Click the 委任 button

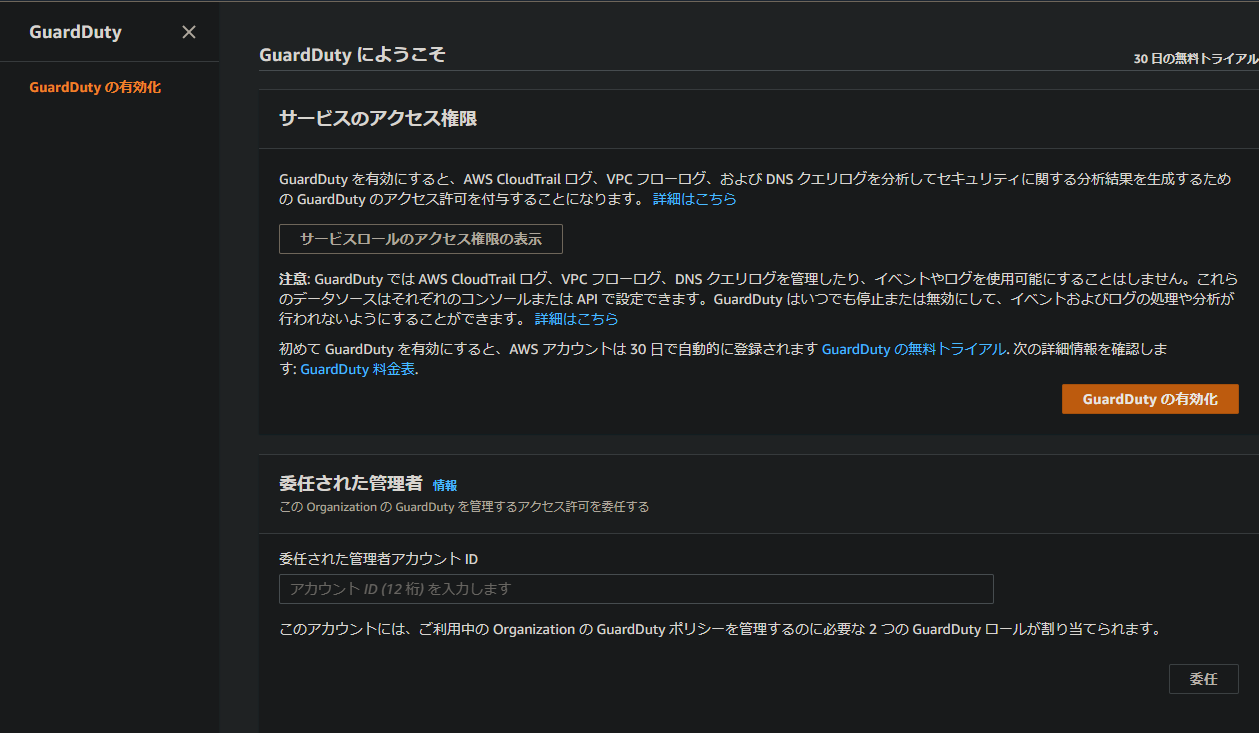click(x=1204, y=679)
